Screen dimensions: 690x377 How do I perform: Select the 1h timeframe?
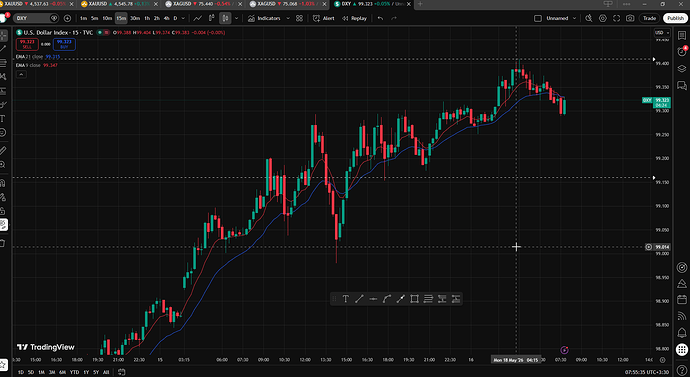[x=147, y=18]
